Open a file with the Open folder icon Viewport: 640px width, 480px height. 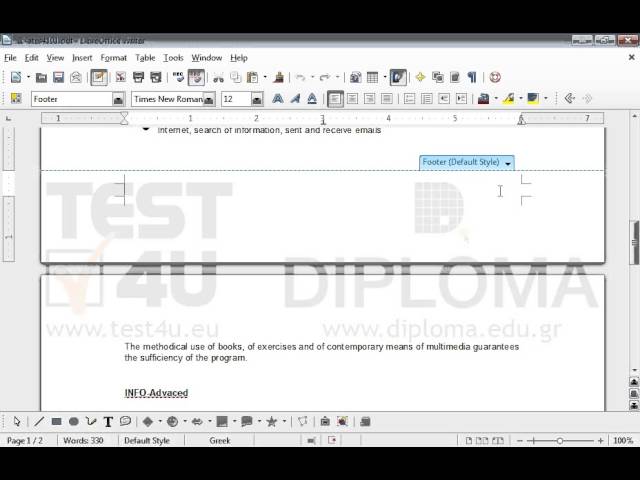[41, 77]
